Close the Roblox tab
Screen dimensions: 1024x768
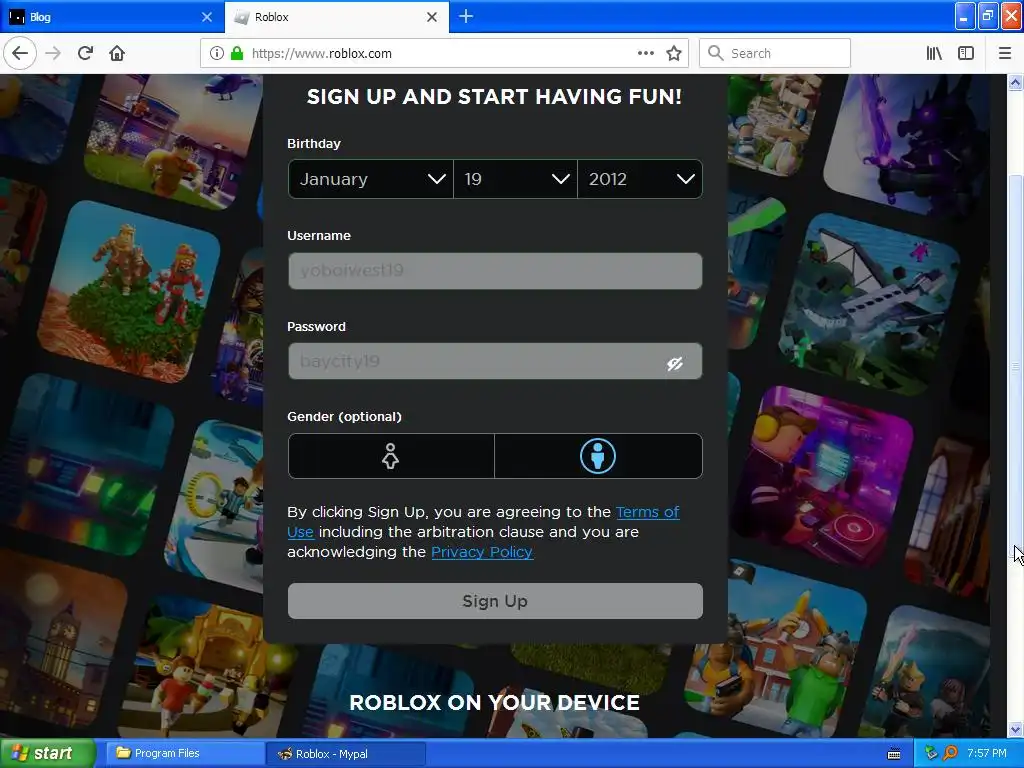pos(432,17)
